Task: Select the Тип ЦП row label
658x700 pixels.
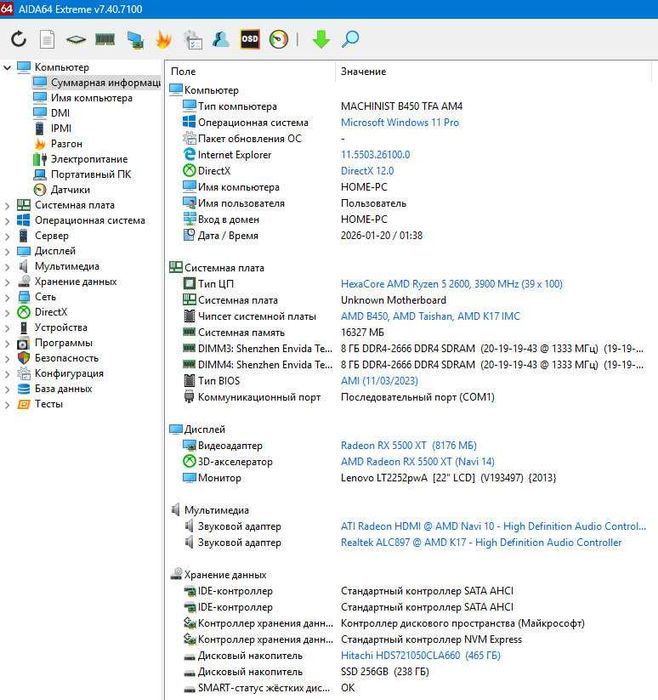Action: click(x=216, y=284)
